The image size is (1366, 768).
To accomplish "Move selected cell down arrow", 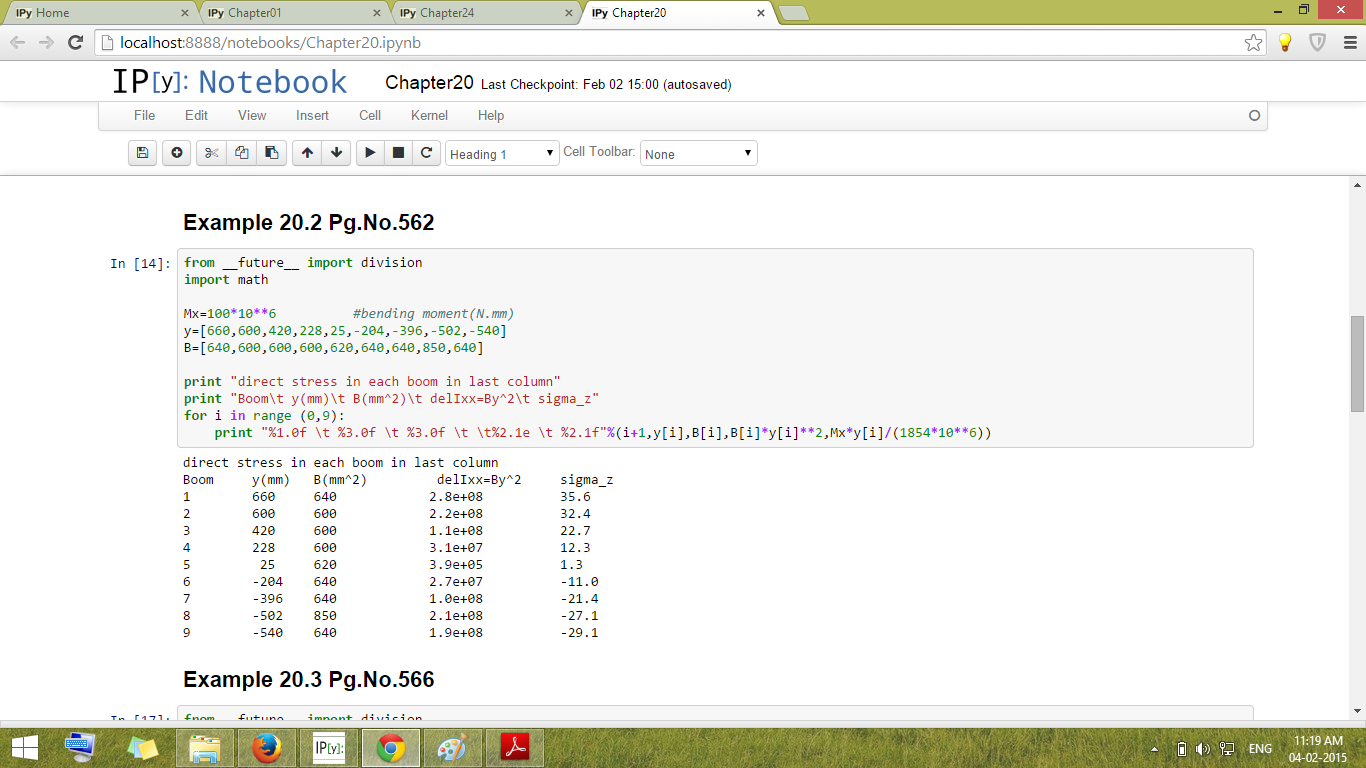I will coord(337,153).
